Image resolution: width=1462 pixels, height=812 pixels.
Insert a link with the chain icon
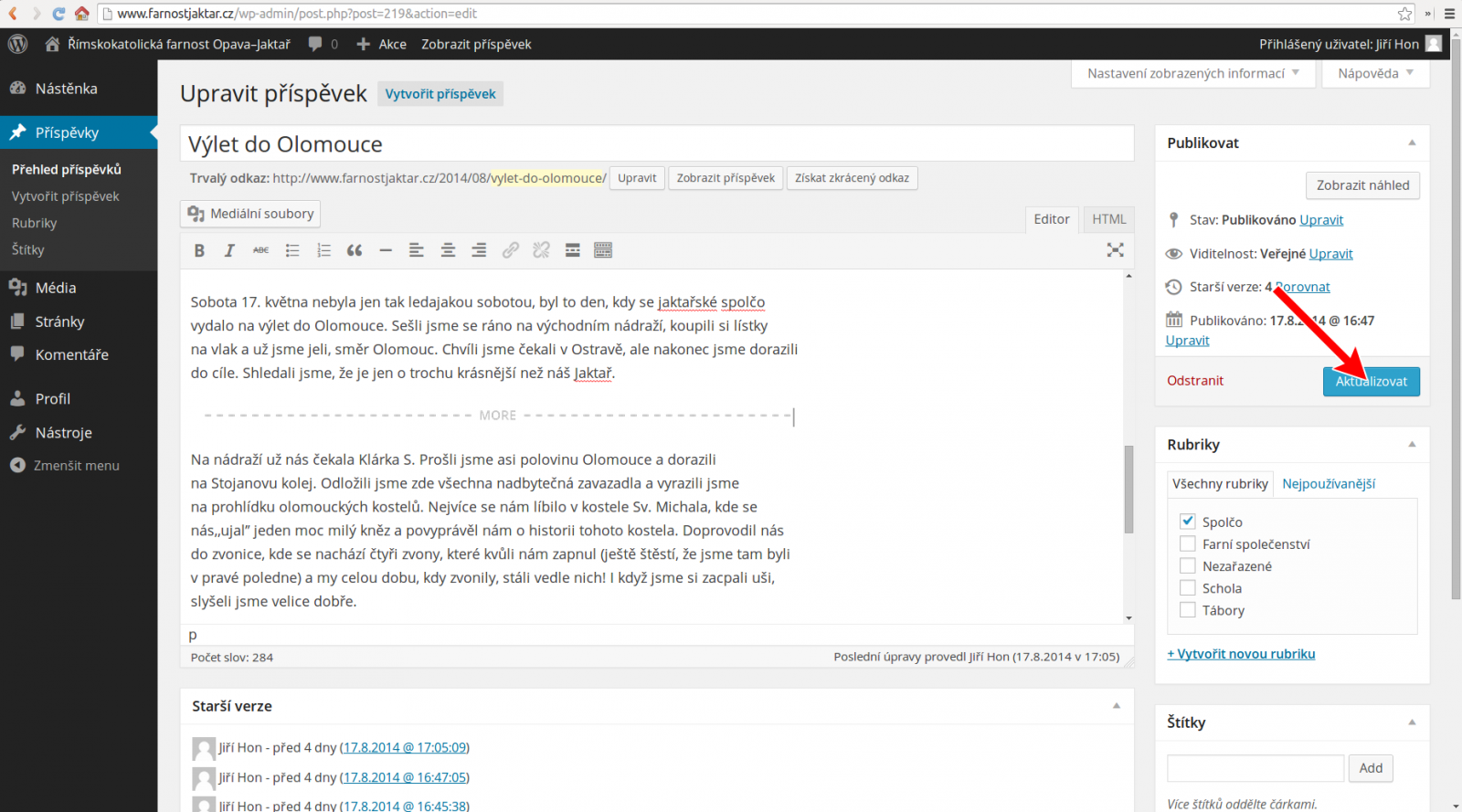511,250
